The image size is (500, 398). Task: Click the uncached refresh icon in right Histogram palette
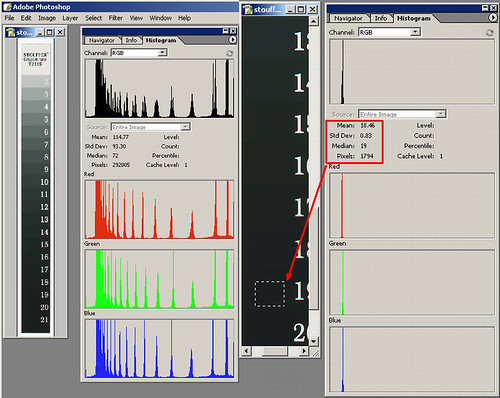[x=489, y=33]
